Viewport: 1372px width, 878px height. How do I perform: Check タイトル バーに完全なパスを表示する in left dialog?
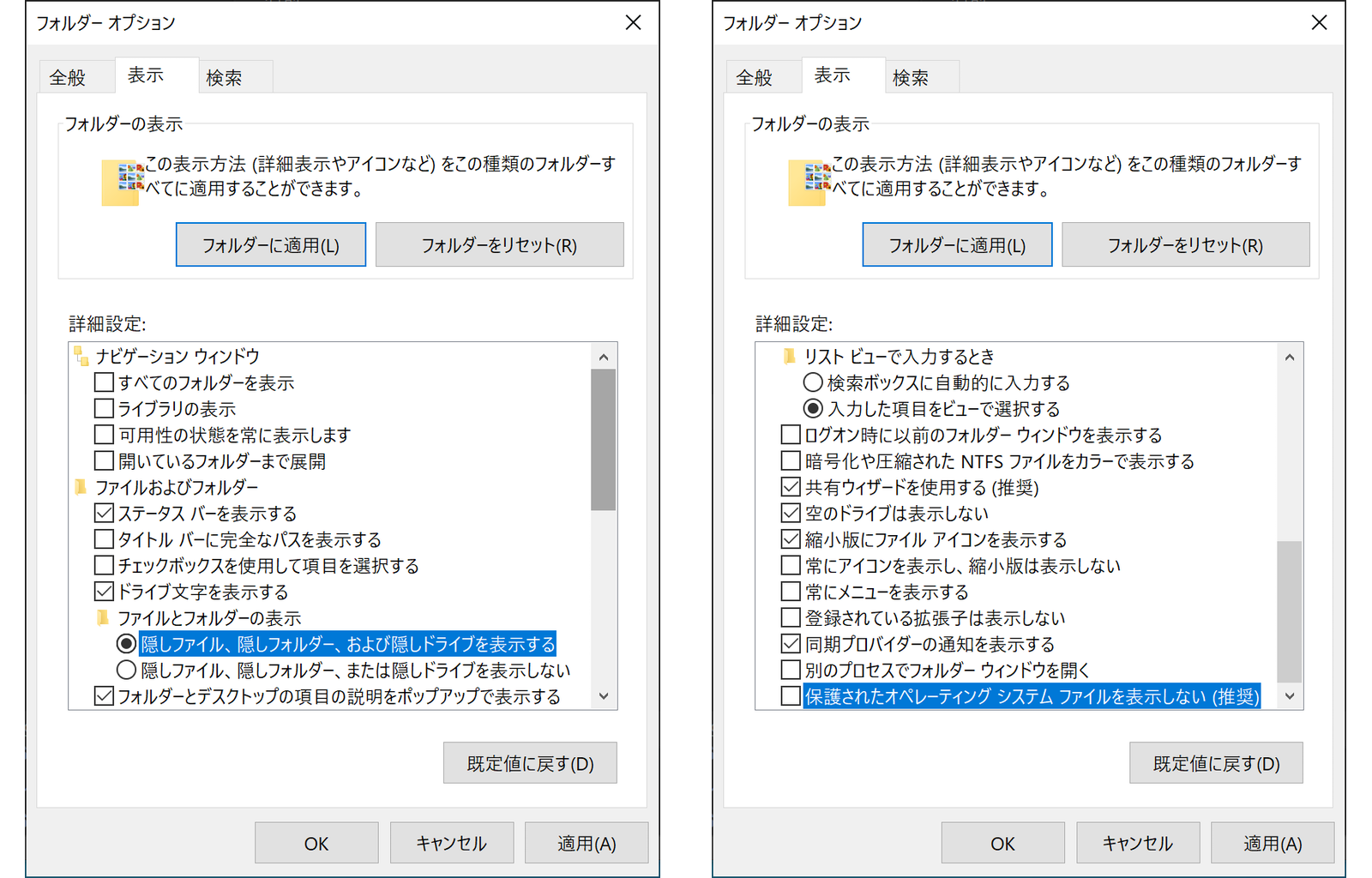point(104,539)
